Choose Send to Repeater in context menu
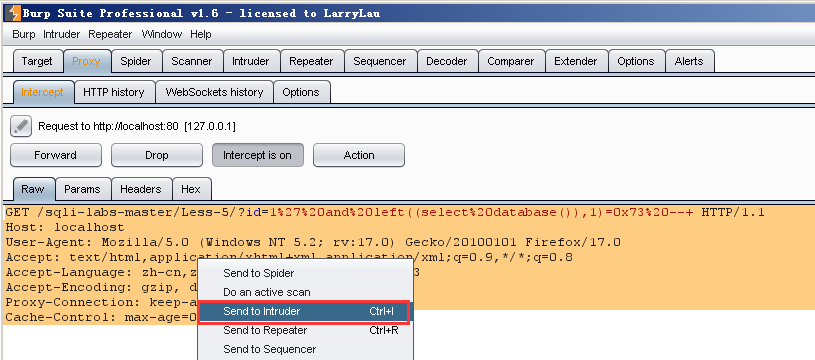The image size is (815, 360). pyautogui.click(x=306, y=330)
